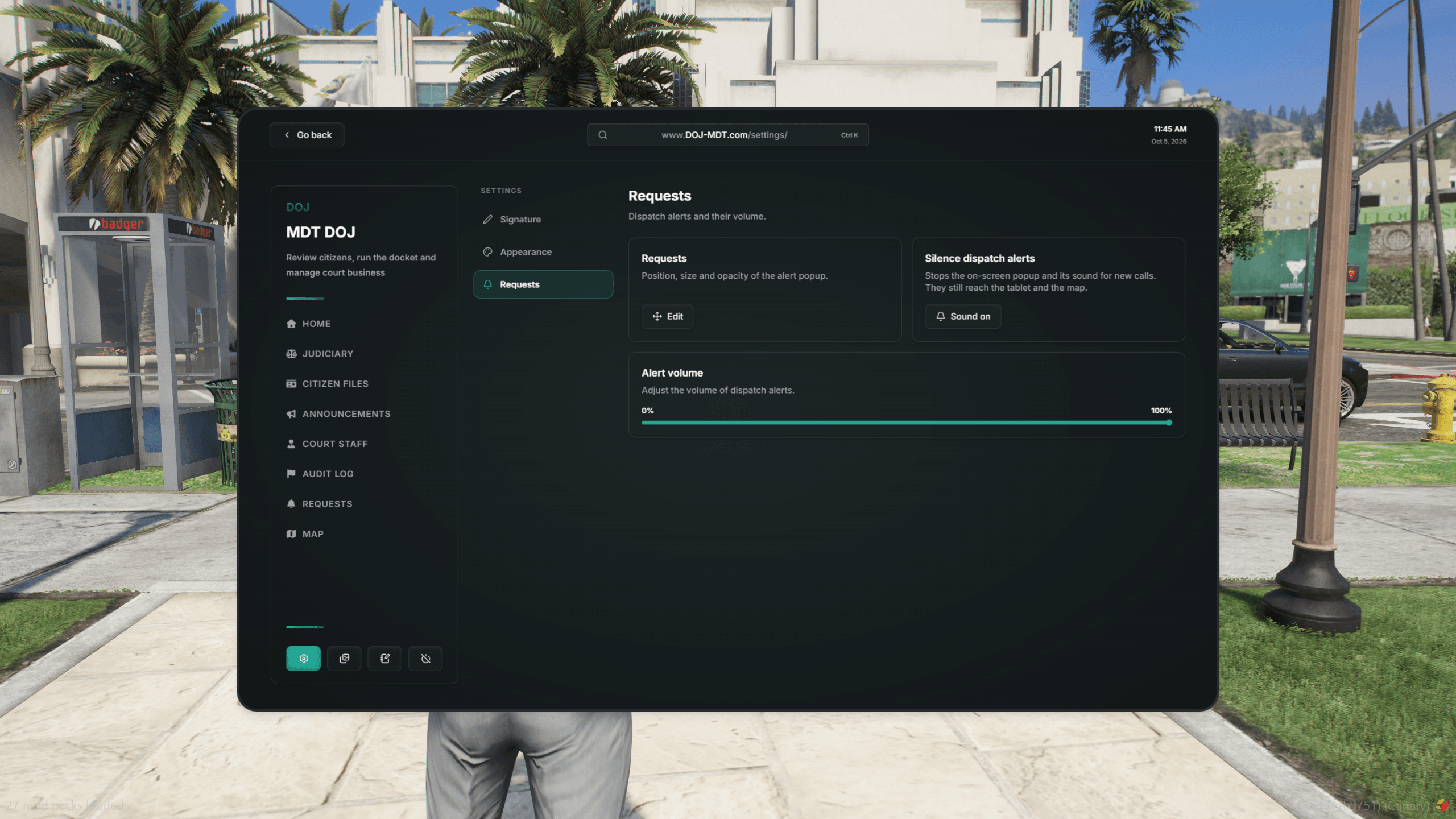Click the search magnifier icon in address bar
This screenshot has width=1456, height=819.
[603, 135]
